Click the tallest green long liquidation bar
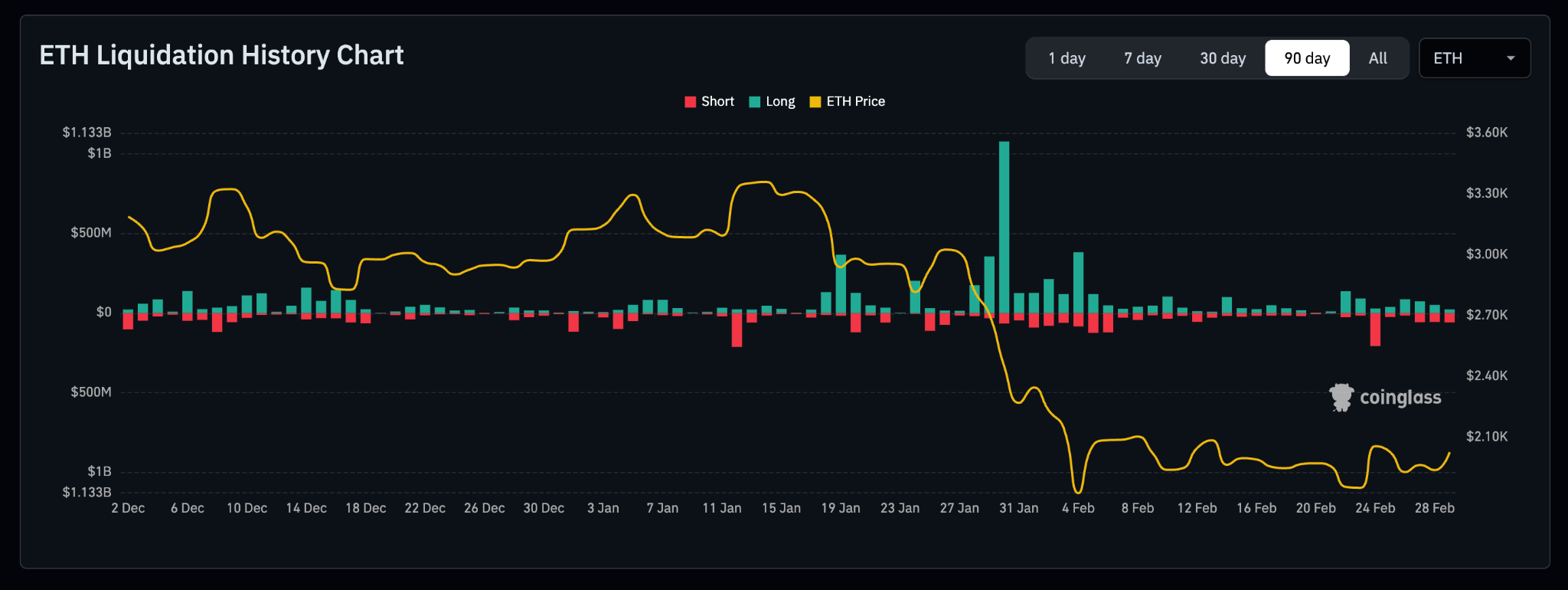Image resolution: width=1568 pixels, height=590 pixels. click(x=1004, y=230)
